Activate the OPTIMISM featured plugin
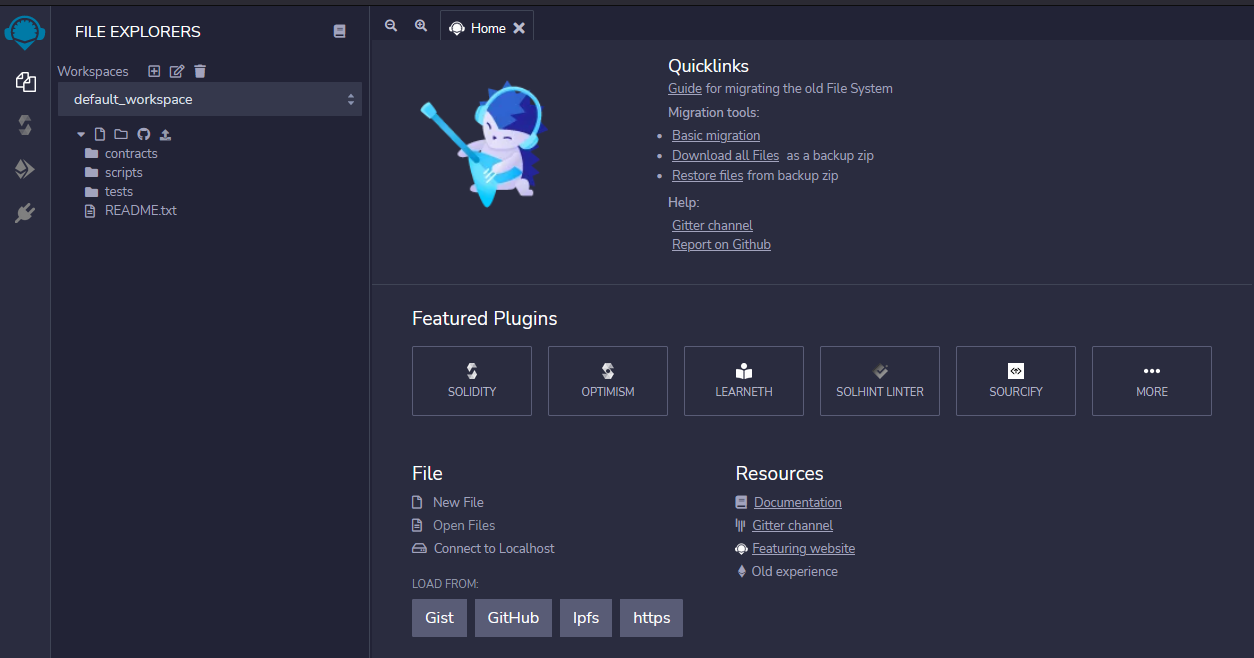Viewport: 1254px width, 658px height. (608, 381)
